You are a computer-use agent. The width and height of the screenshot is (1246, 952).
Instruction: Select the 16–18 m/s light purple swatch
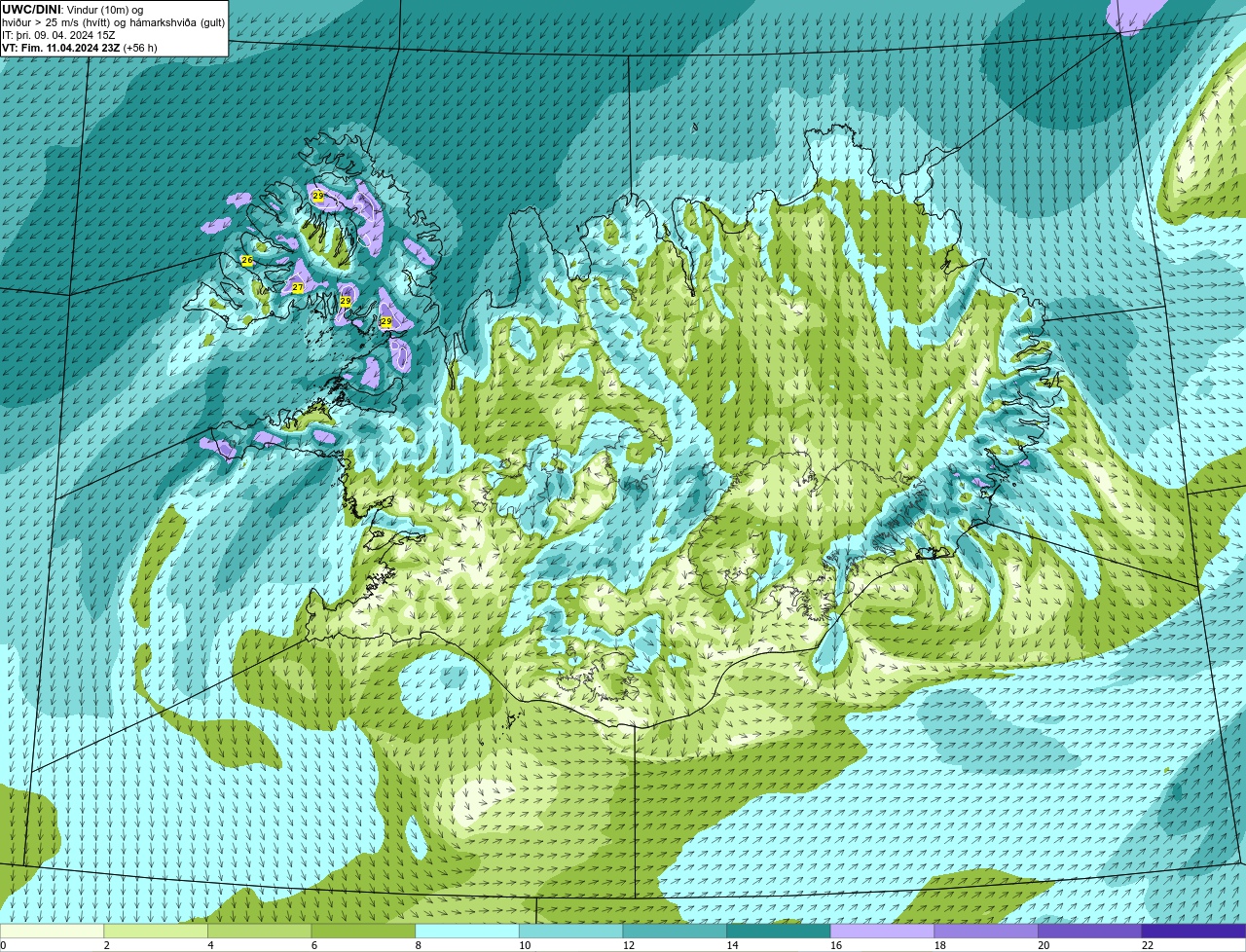point(882,931)
